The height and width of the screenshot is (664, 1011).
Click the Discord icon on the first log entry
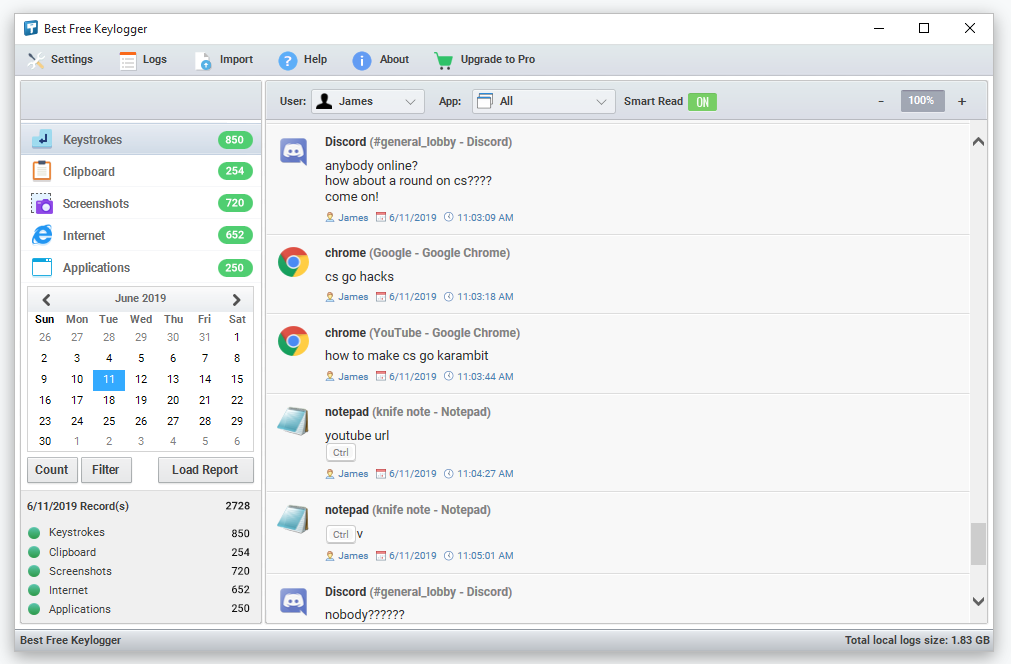tap(292, 151)
